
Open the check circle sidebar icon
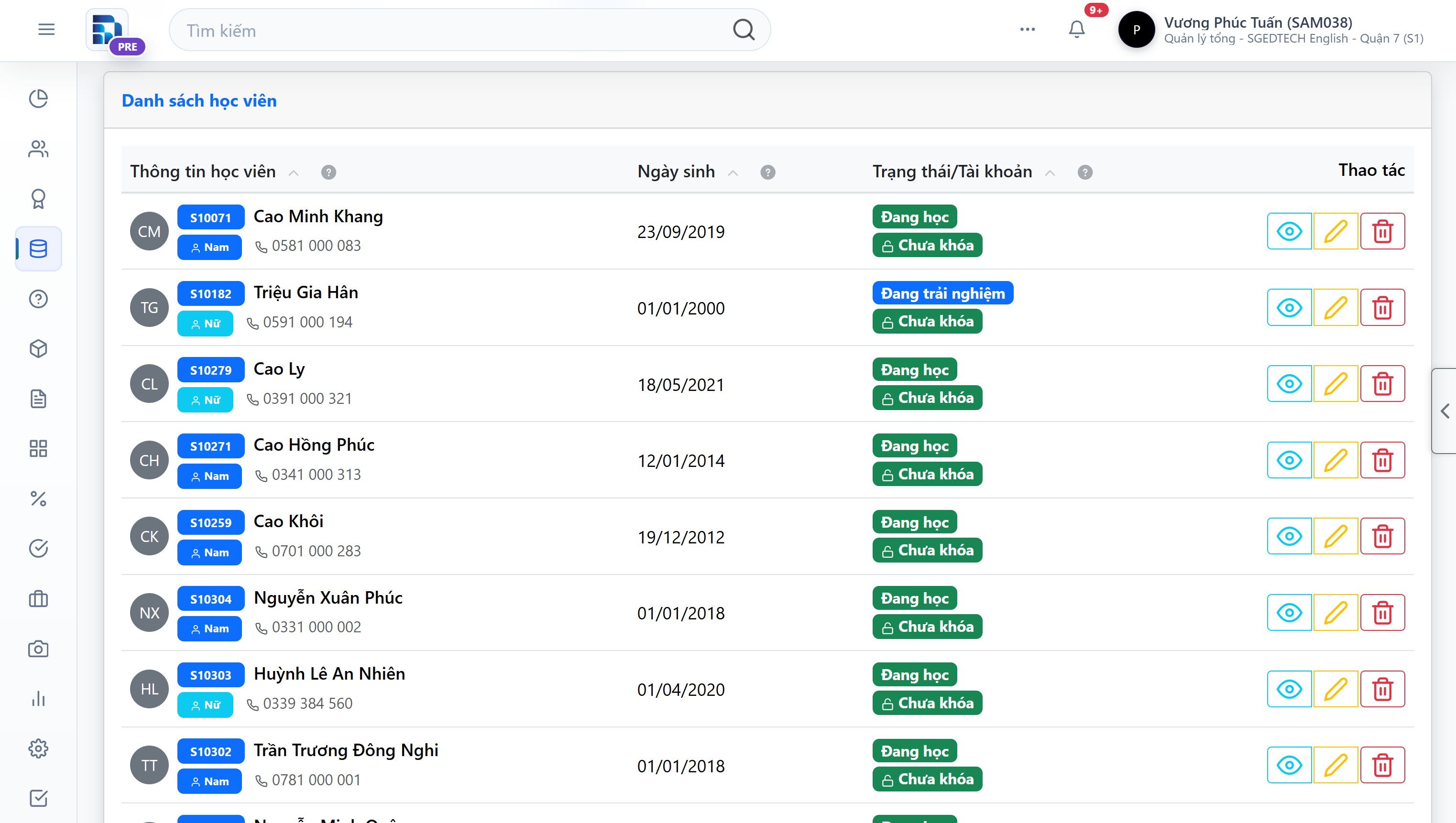(x=38, y=549)
